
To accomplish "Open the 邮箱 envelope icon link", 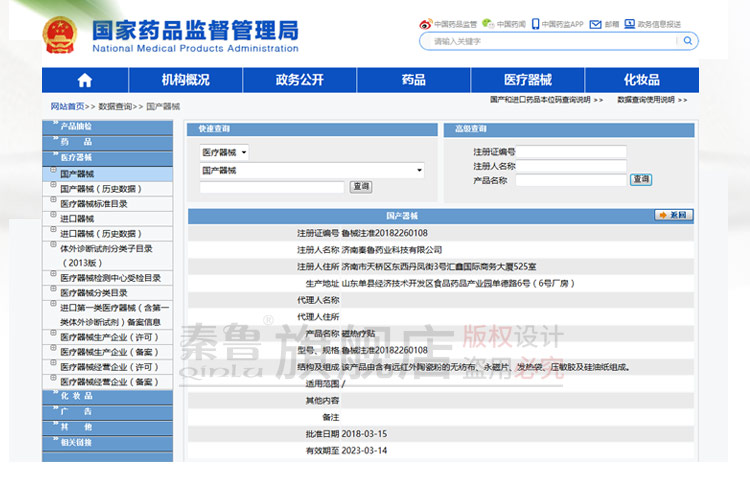I will pos(595,24).
